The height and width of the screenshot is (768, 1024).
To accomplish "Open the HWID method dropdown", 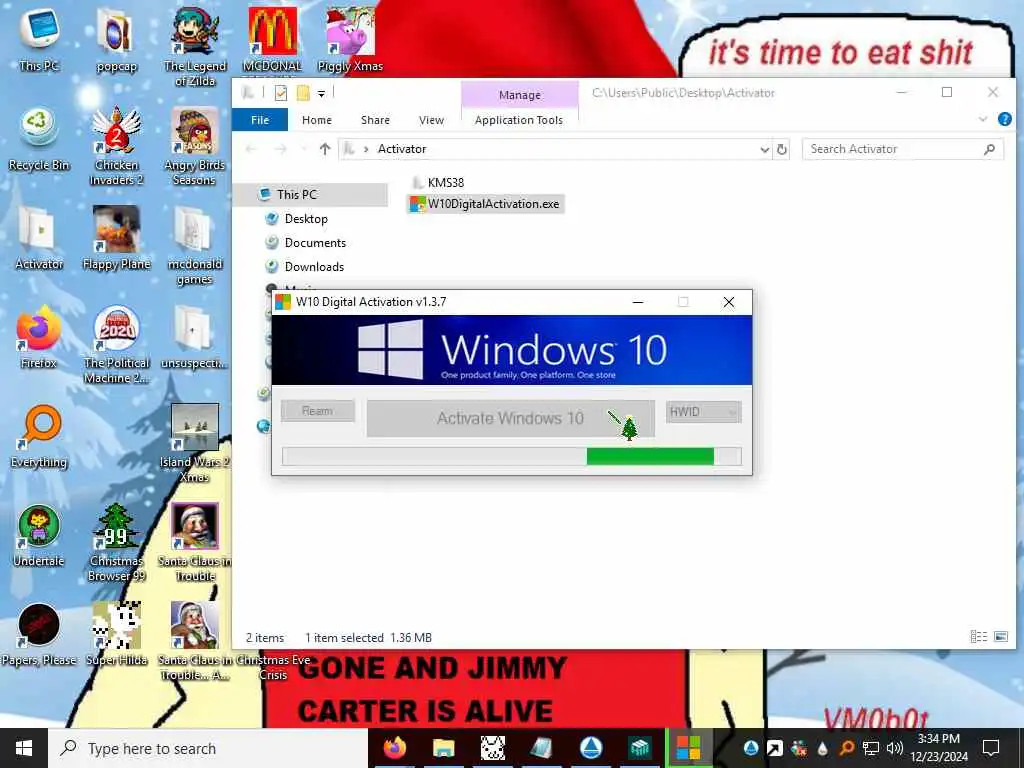I will [x=703, y=411].
